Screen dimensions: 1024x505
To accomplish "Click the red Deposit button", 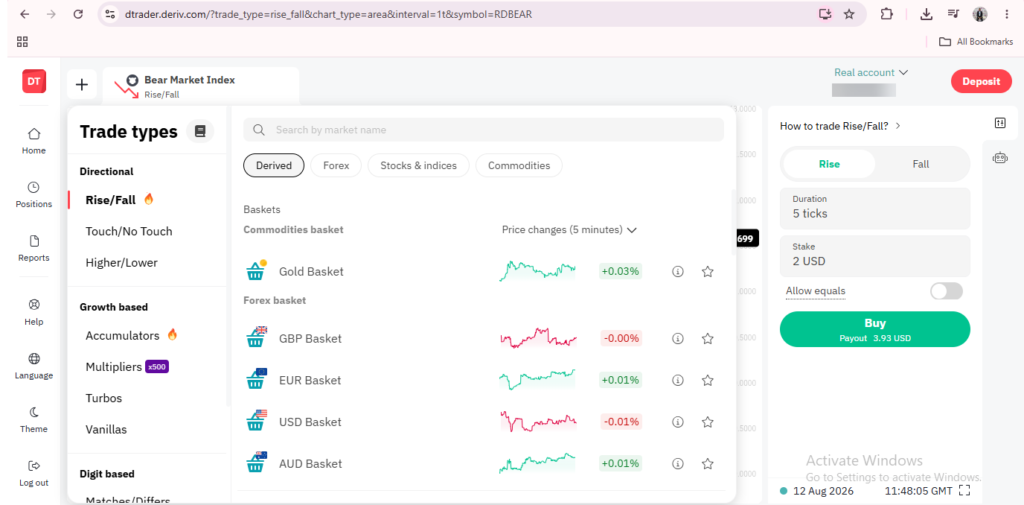I will coord(981,82).
